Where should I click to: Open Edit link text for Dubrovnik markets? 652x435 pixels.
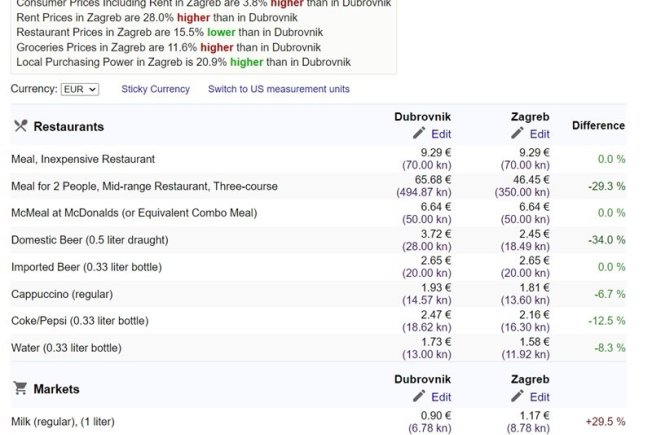[x=441, y=397]
